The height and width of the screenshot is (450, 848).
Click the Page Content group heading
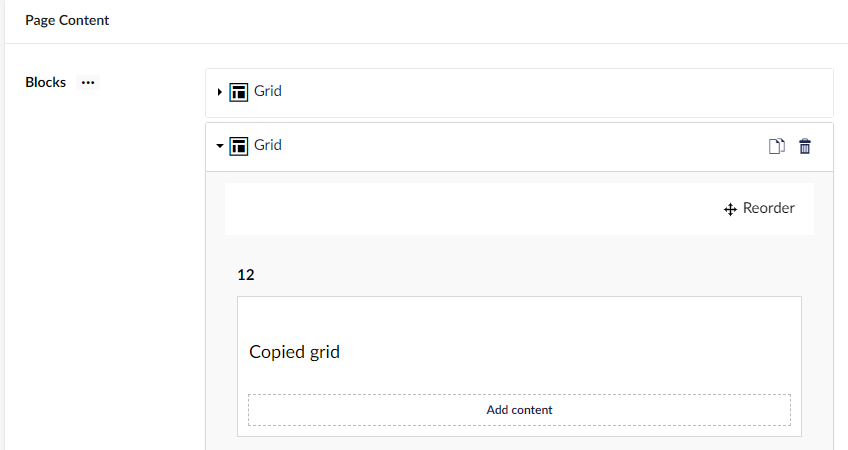[x=67, y=21]
